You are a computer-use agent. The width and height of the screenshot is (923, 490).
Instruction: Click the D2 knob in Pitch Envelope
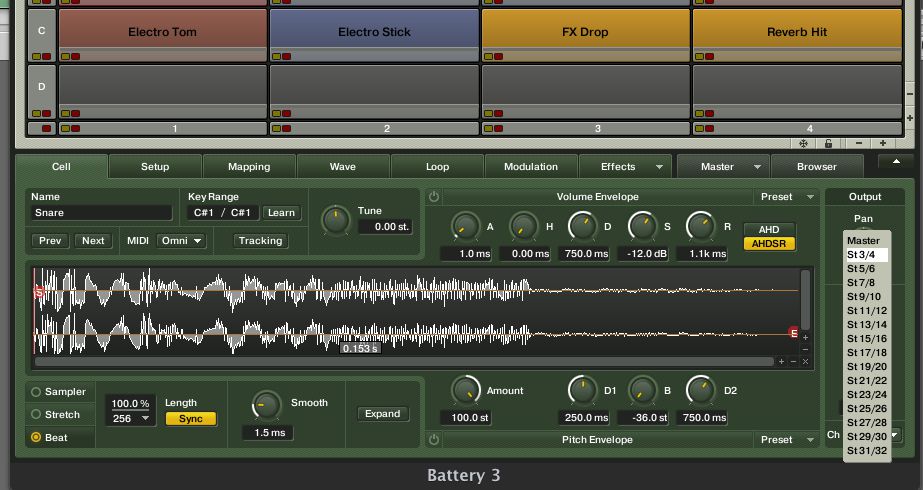coord(700,390)
